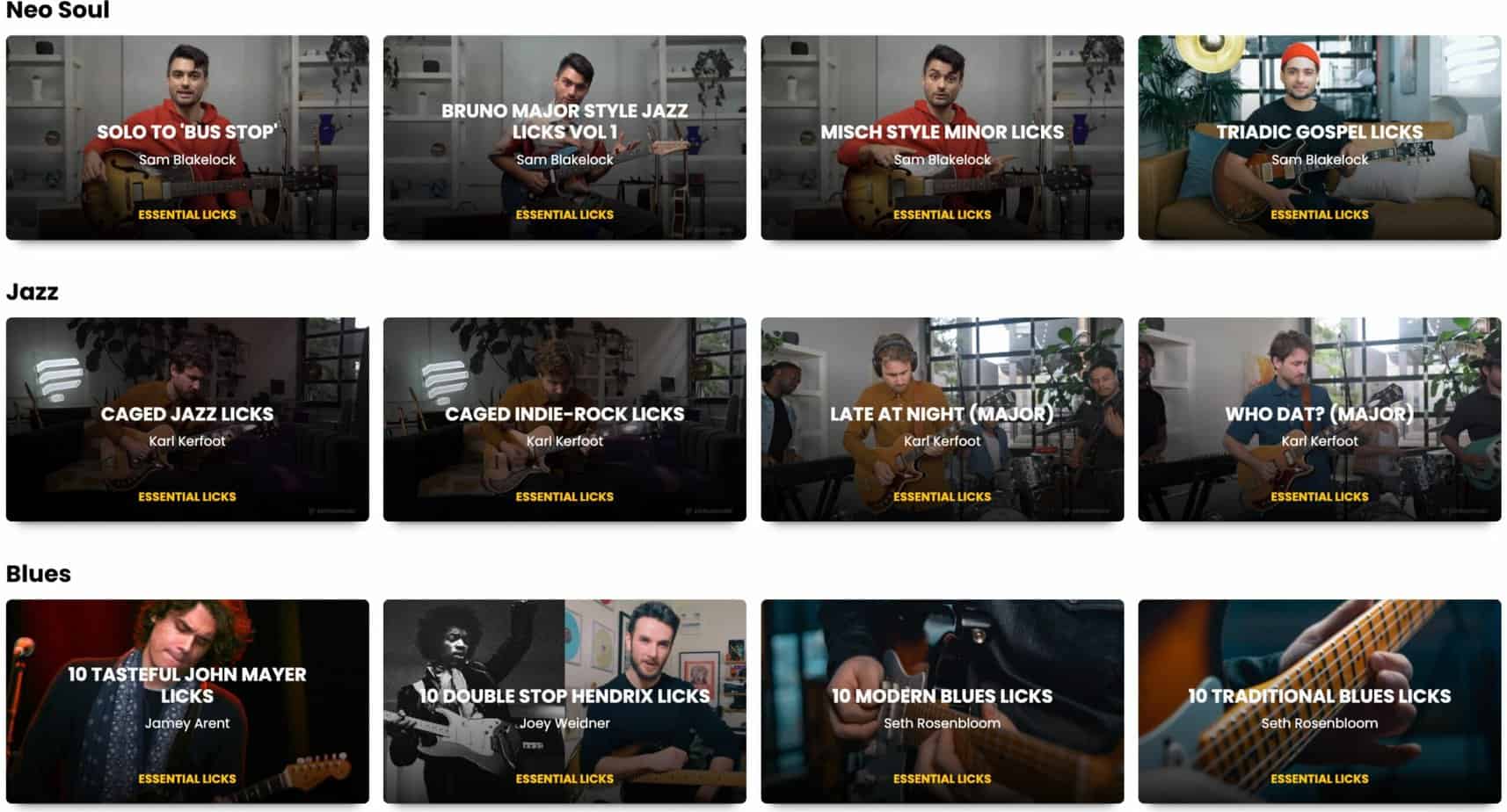
Task: Open the Who Dat? (Major) card
Action: pos(1319,419)
